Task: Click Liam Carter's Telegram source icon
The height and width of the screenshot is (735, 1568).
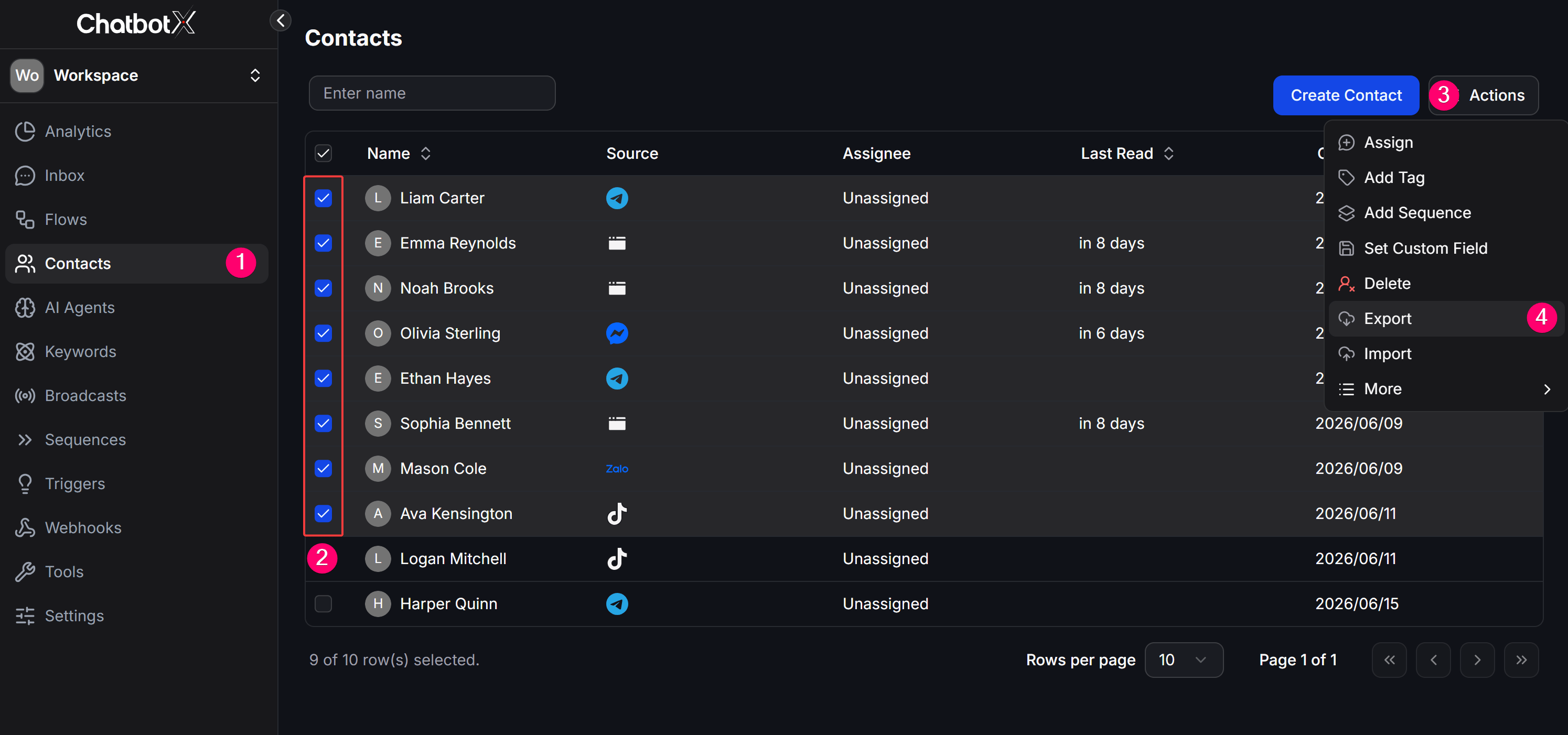Action: (x=617, y=198)
